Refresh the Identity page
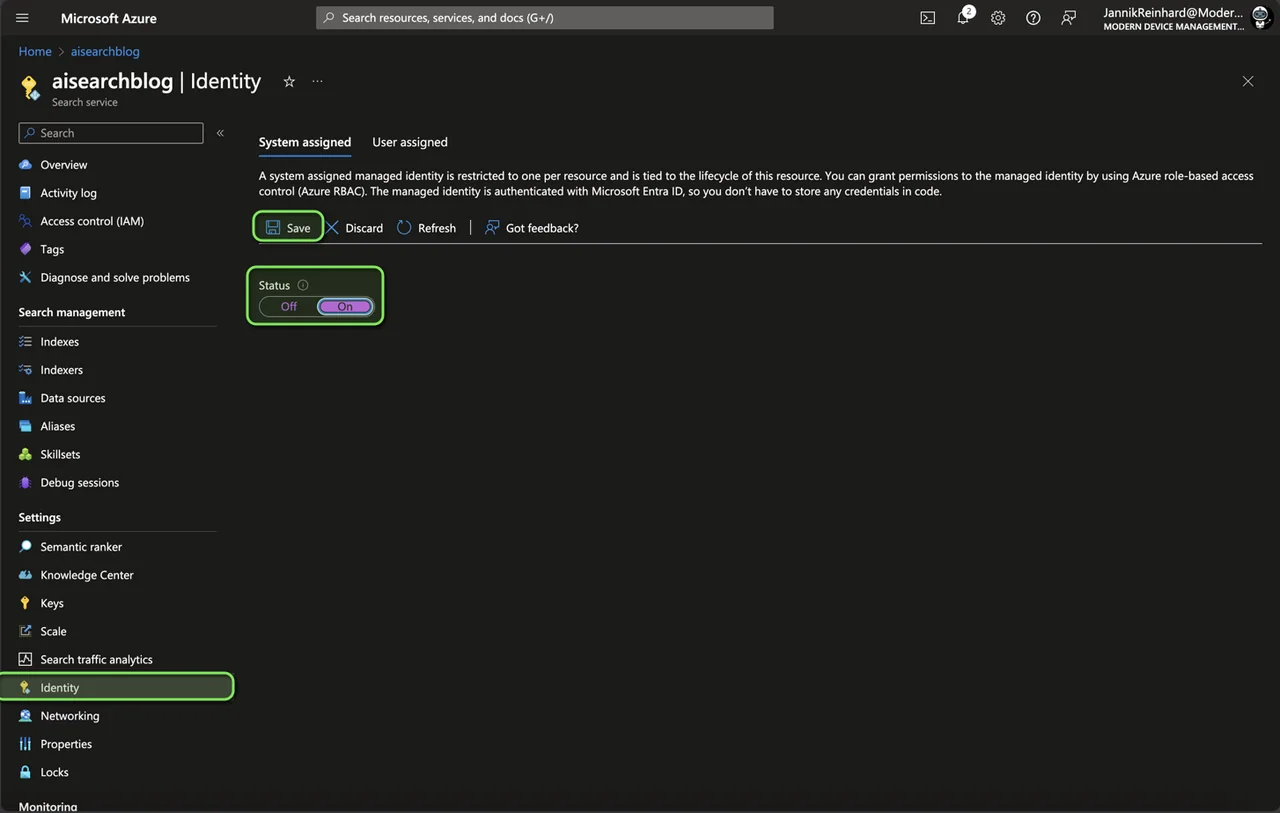The width and height of the screenshot is (1280, 813). coord(427,228)
